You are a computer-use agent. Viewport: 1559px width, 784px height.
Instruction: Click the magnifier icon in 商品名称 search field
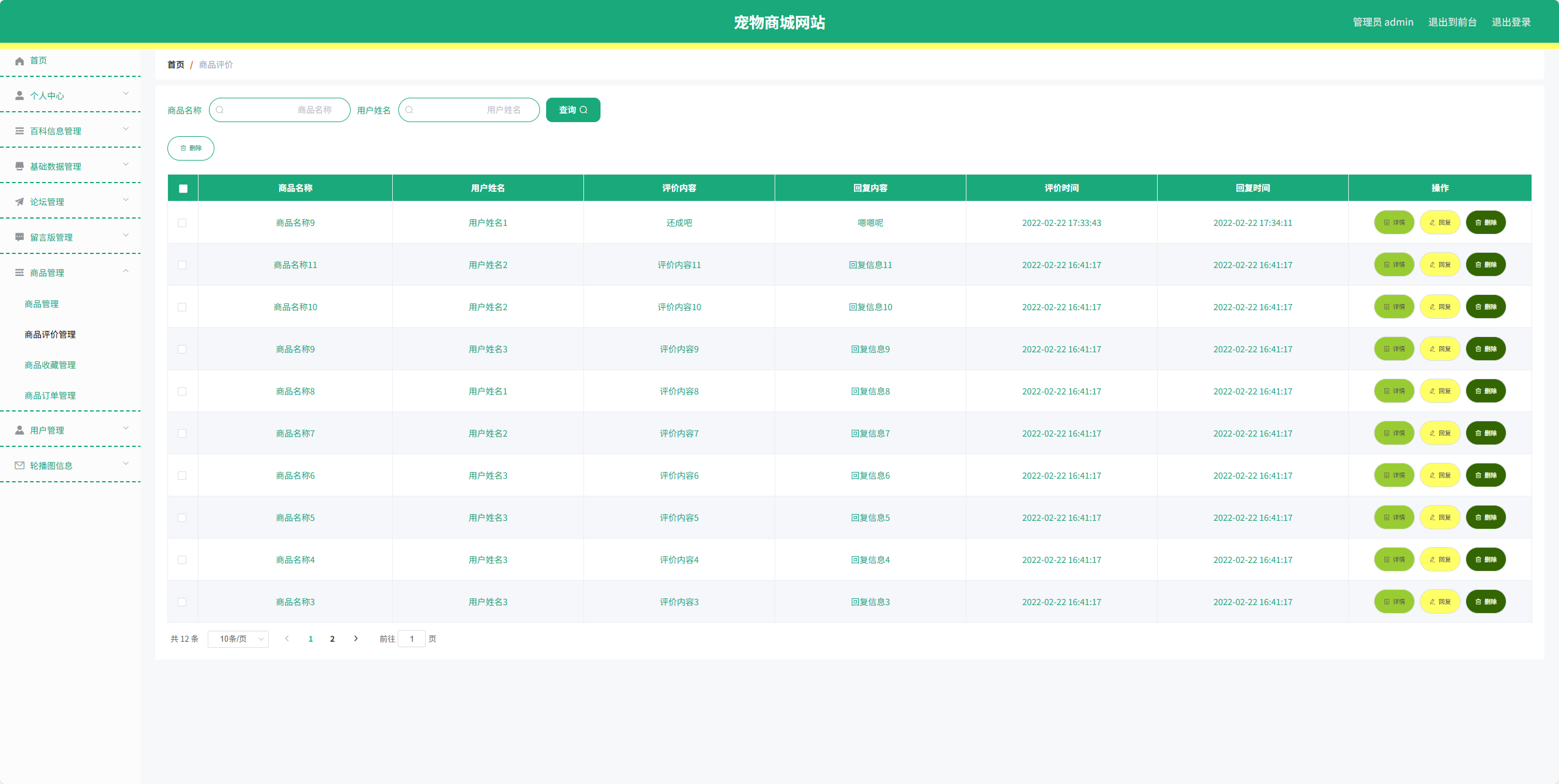click(220, 110)
